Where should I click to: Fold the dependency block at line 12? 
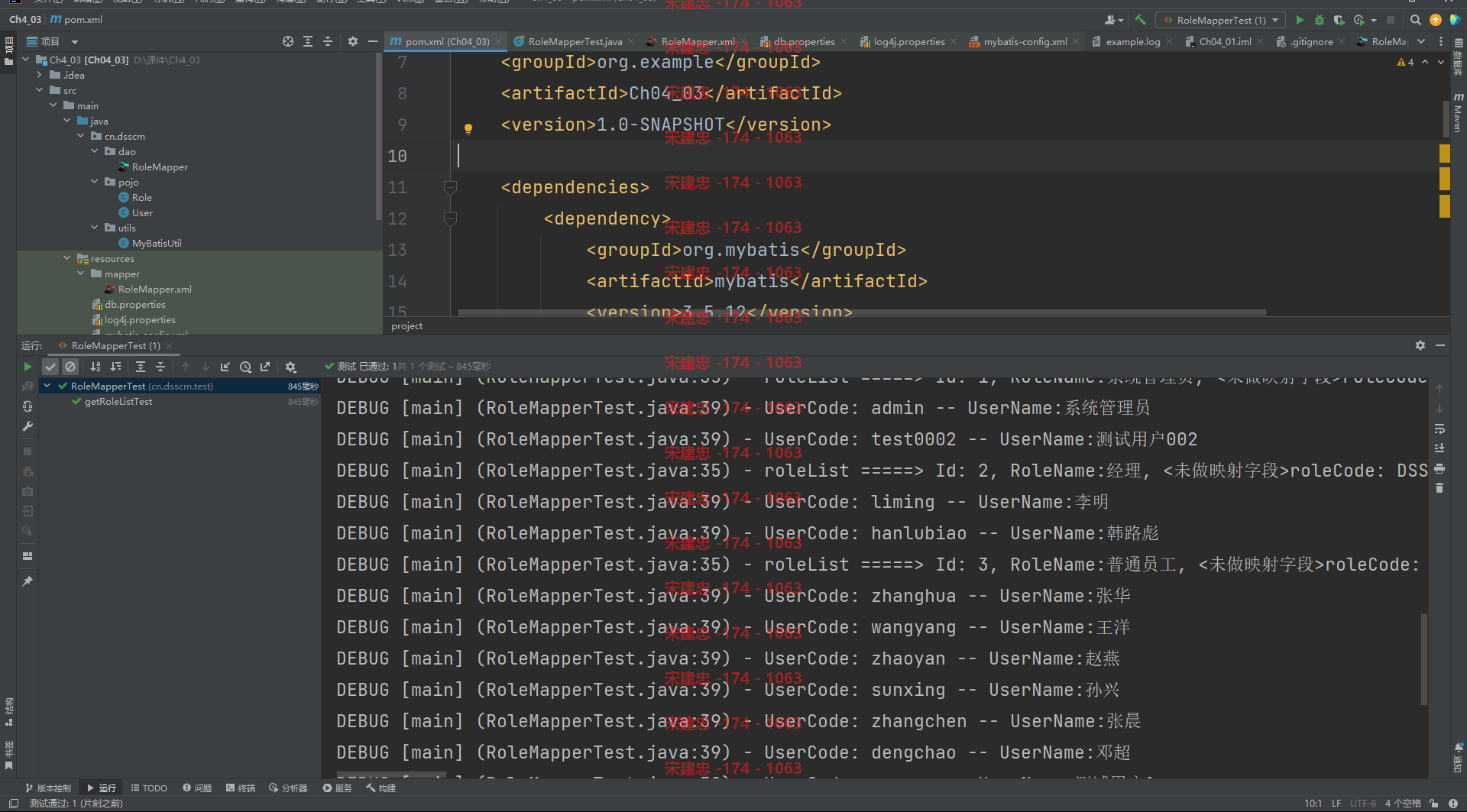click(450, 219)
